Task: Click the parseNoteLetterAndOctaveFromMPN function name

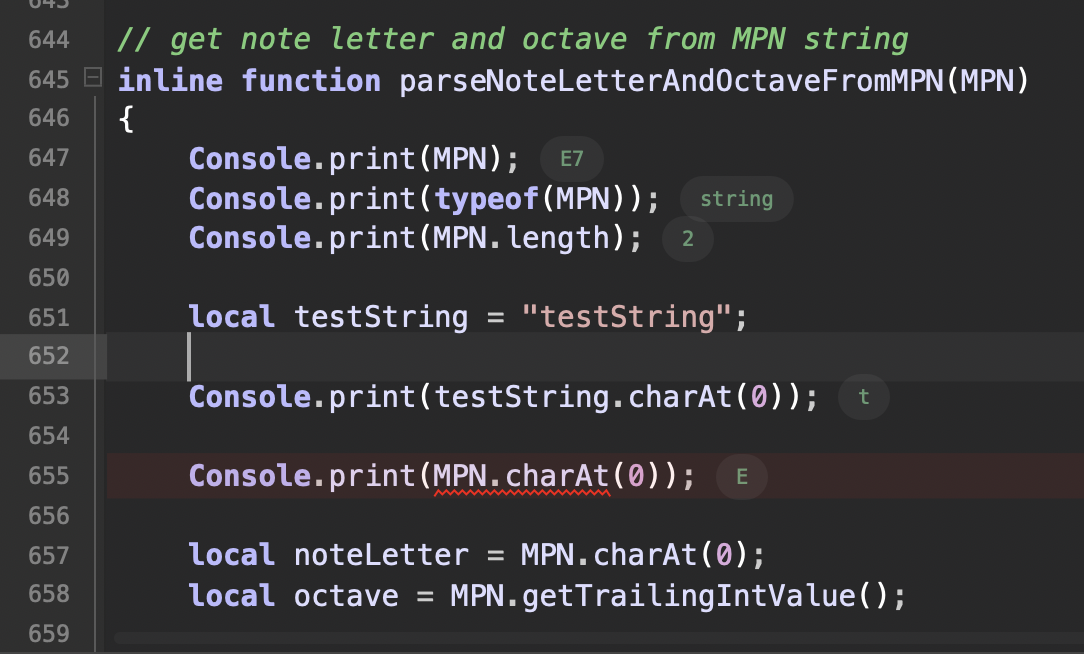Action: pos(671,81)
